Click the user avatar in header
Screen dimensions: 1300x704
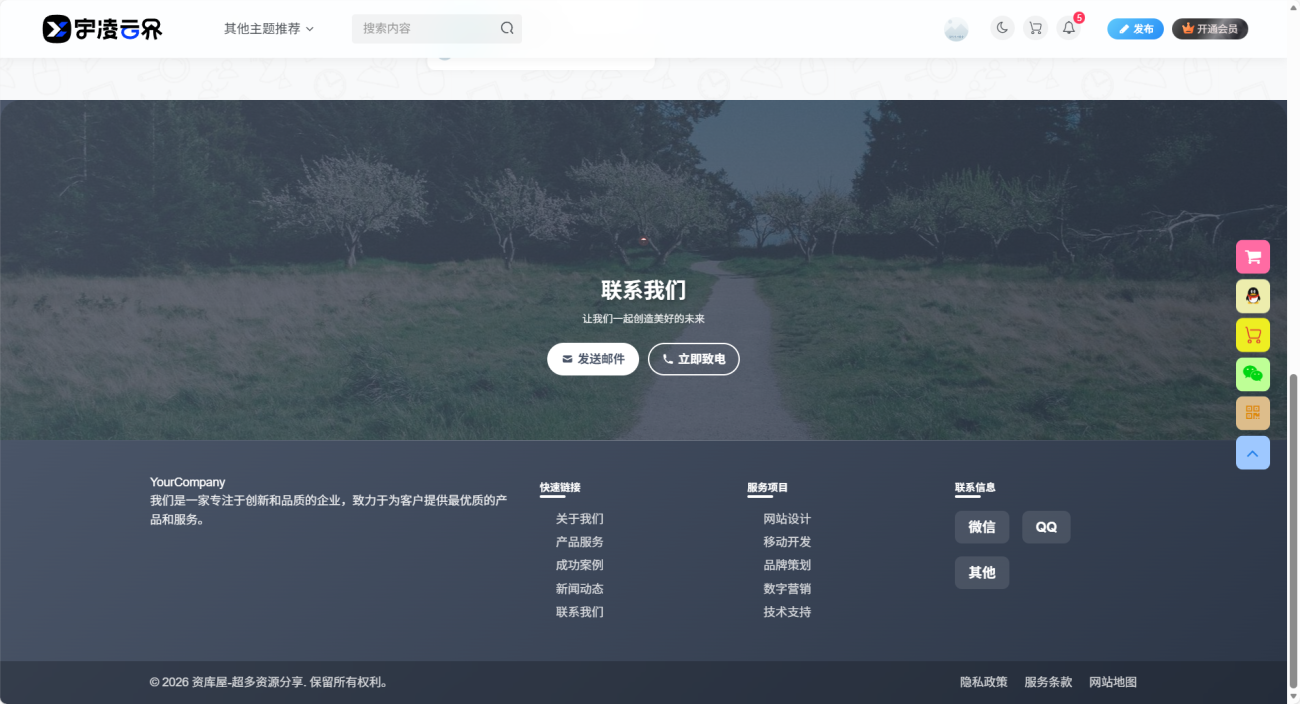tap(956, 29)
